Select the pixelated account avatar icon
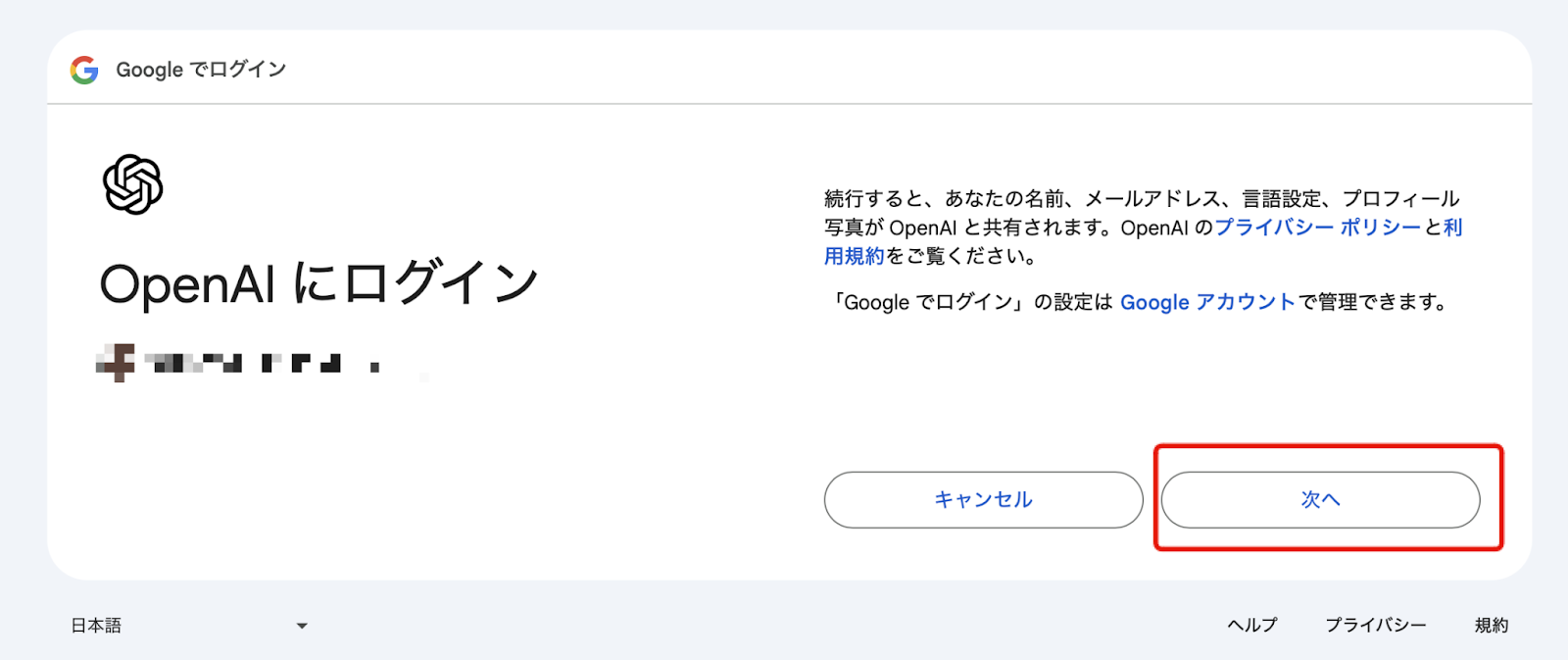The height and width of the screenshot is (660, 1568). click(116, 363)
